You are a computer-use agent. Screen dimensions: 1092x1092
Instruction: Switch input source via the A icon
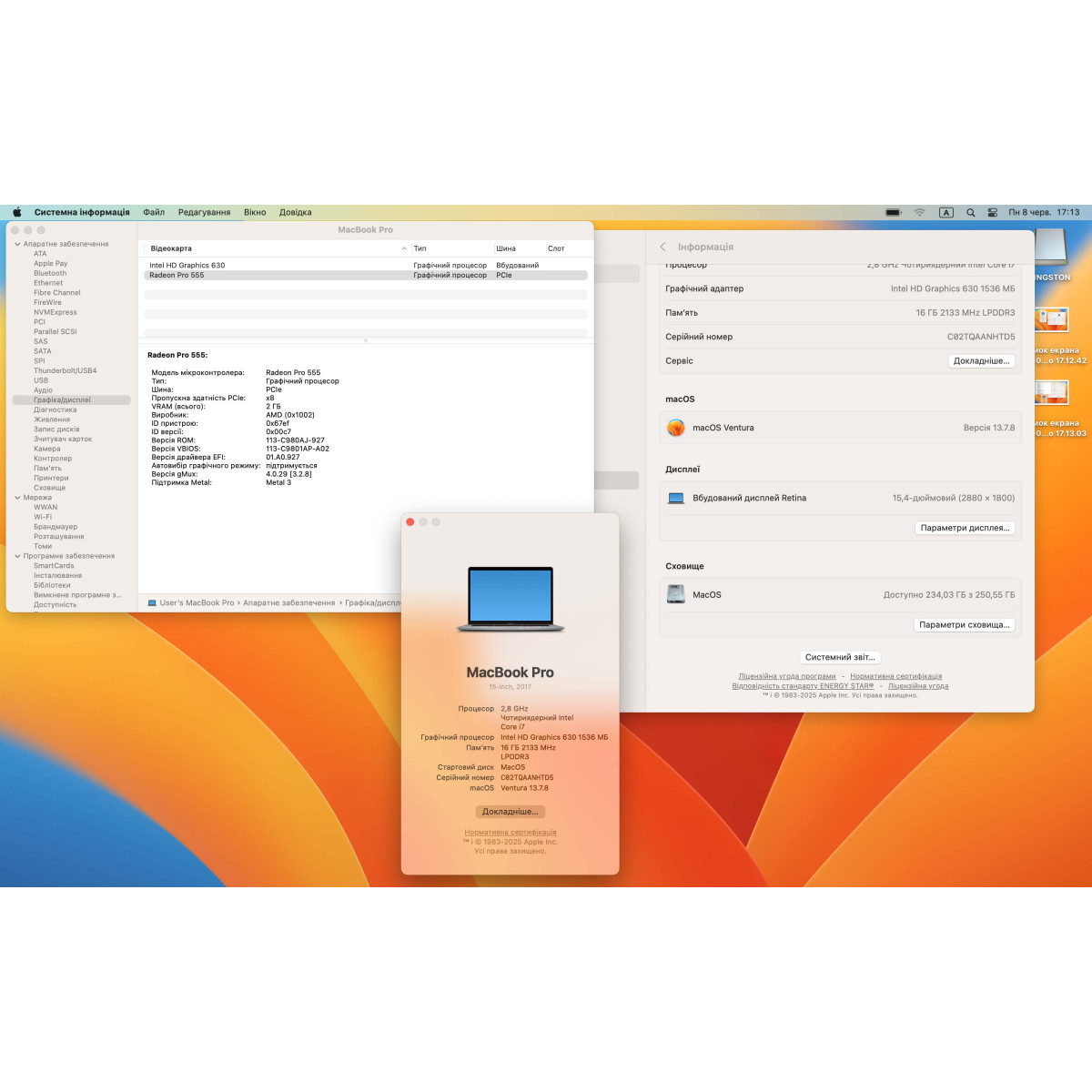tap(946, 212)
